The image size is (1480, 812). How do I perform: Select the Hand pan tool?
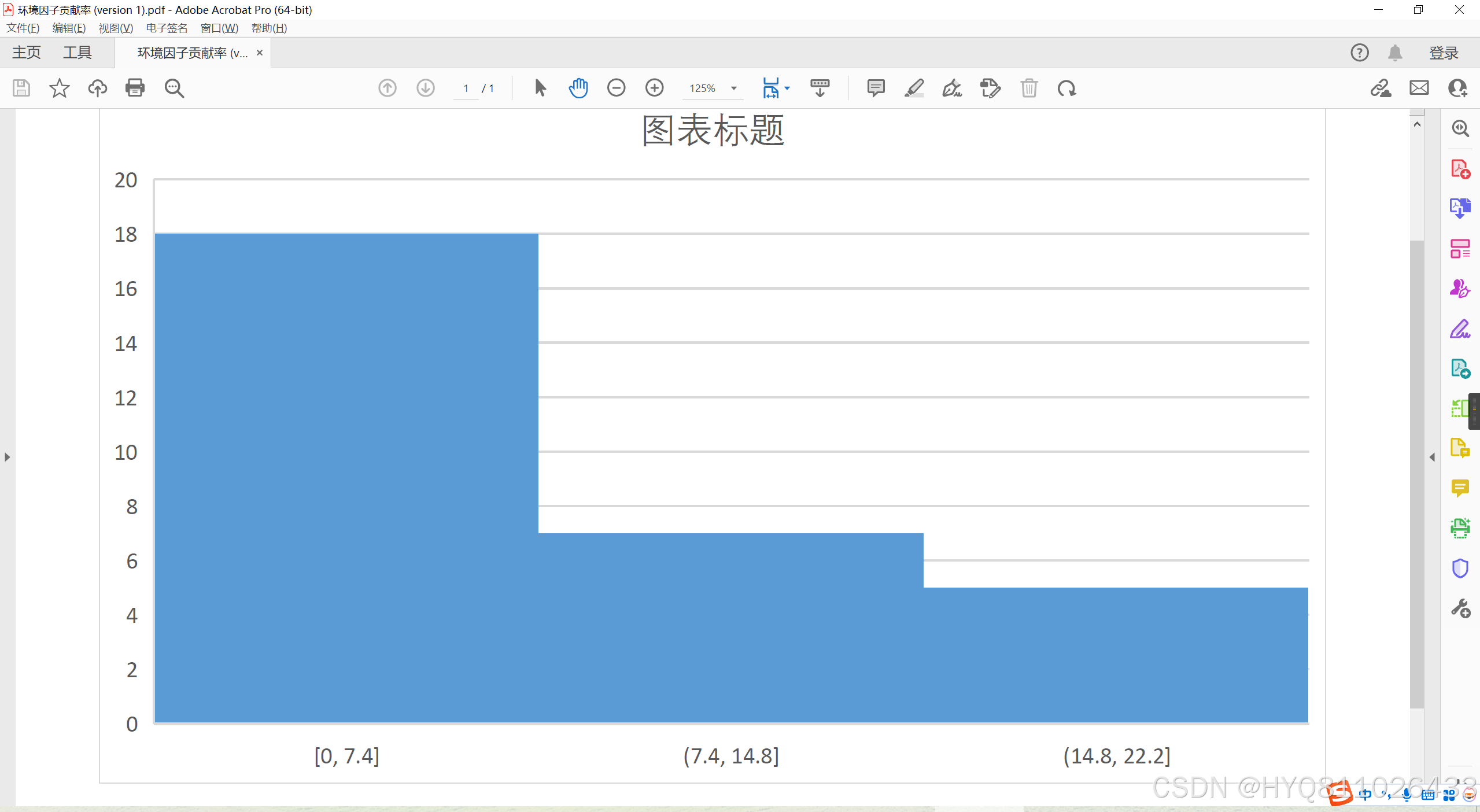[578, 88]
